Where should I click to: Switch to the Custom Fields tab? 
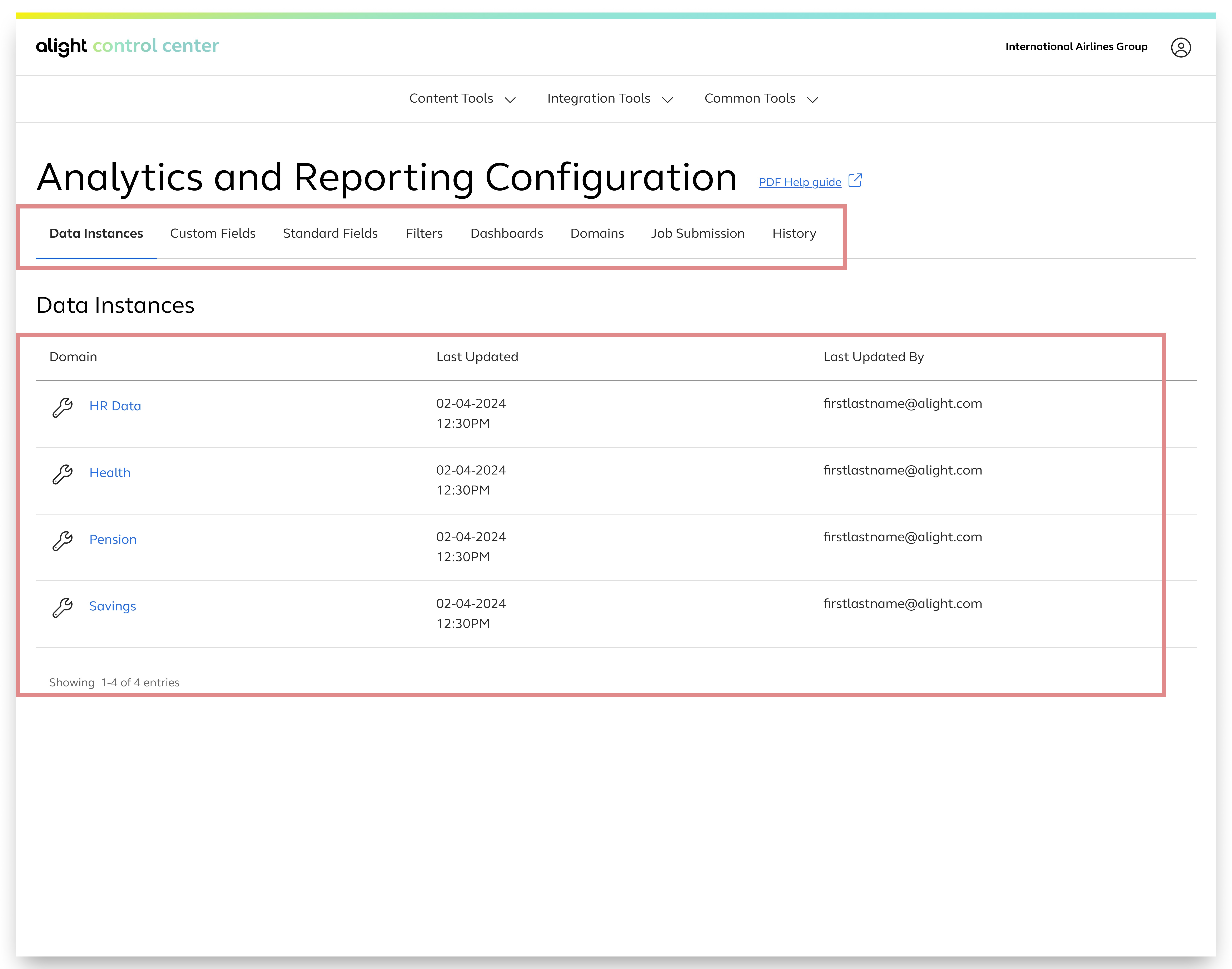213,233
